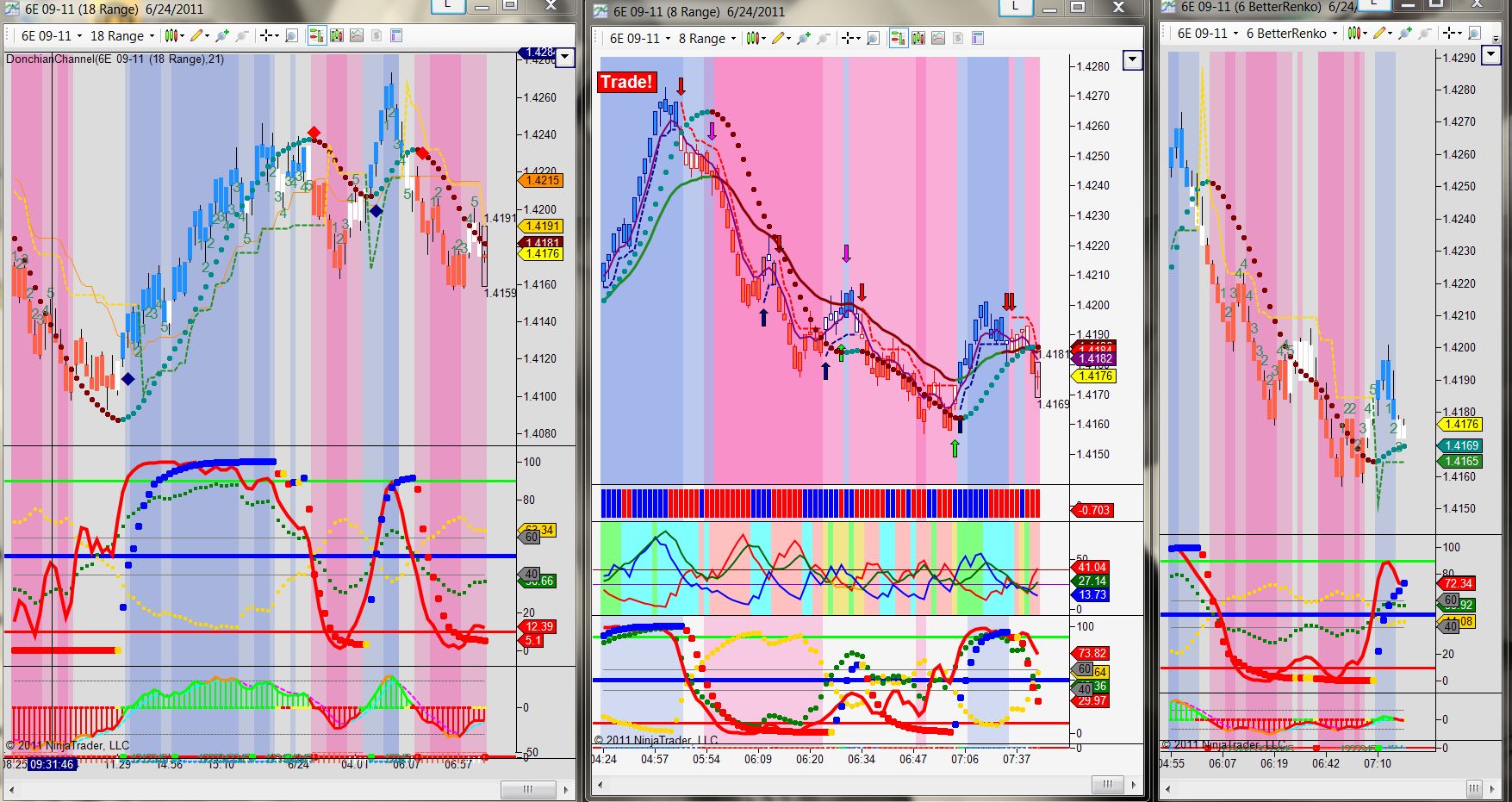1512x802 pixels.
Task: Expand the price-axis dropdown arrow in the 8 Range chart
Action: coord(1133,60)
